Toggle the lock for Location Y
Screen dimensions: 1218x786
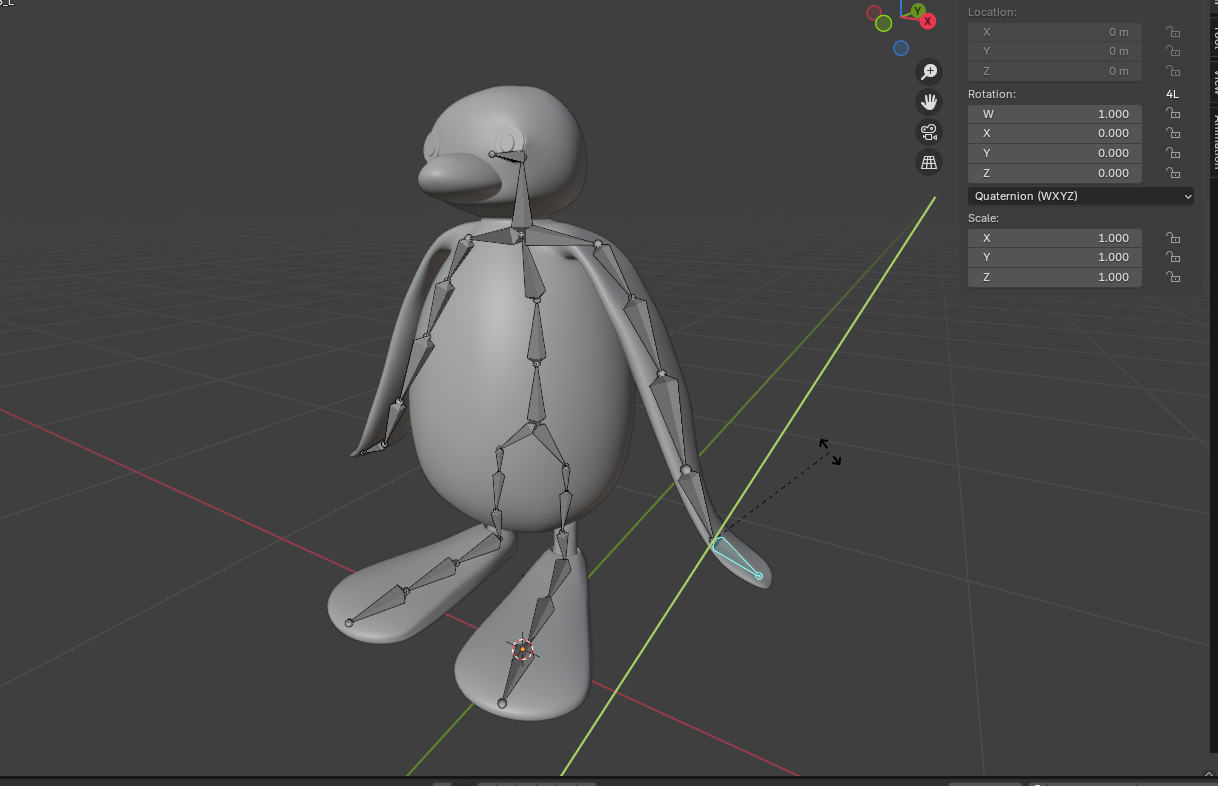[x=1173, y=51]
